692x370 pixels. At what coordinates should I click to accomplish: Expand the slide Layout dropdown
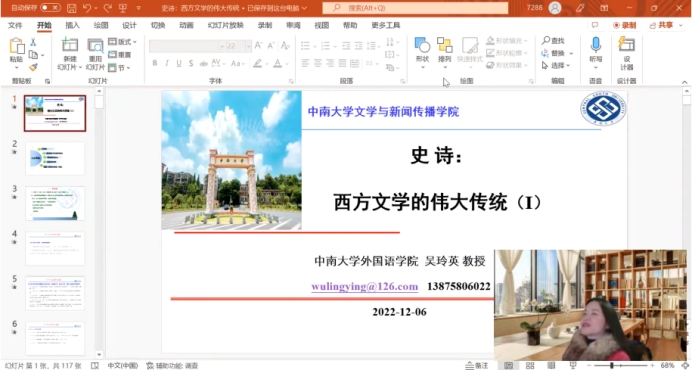pos(122,42)
